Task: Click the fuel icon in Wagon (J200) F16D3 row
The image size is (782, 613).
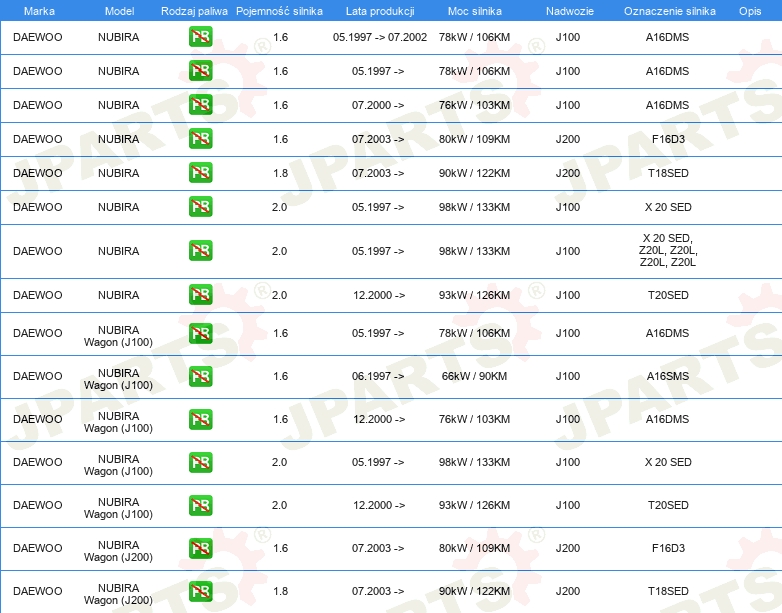Action: click(200, 548)
